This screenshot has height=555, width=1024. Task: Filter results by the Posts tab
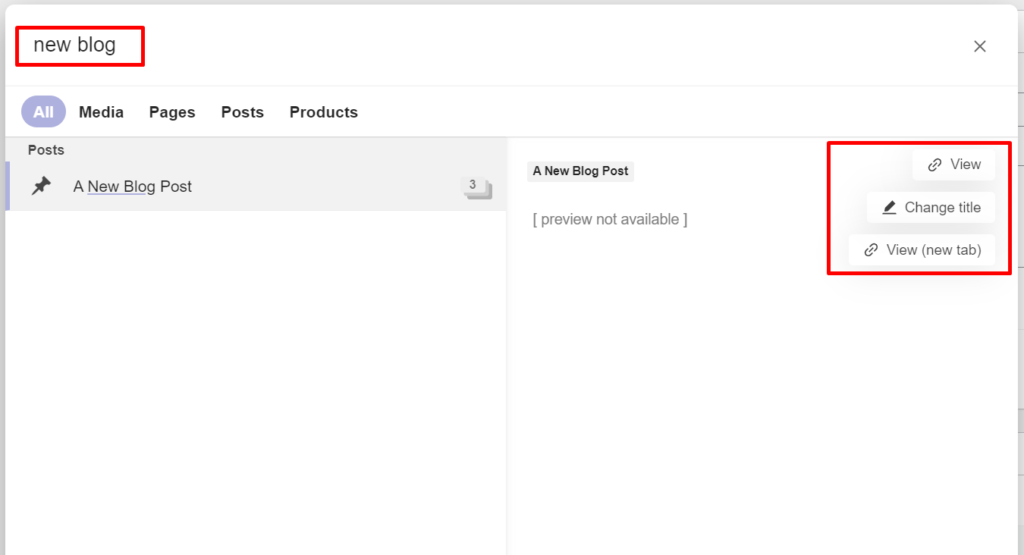click(x=242, y=112)
